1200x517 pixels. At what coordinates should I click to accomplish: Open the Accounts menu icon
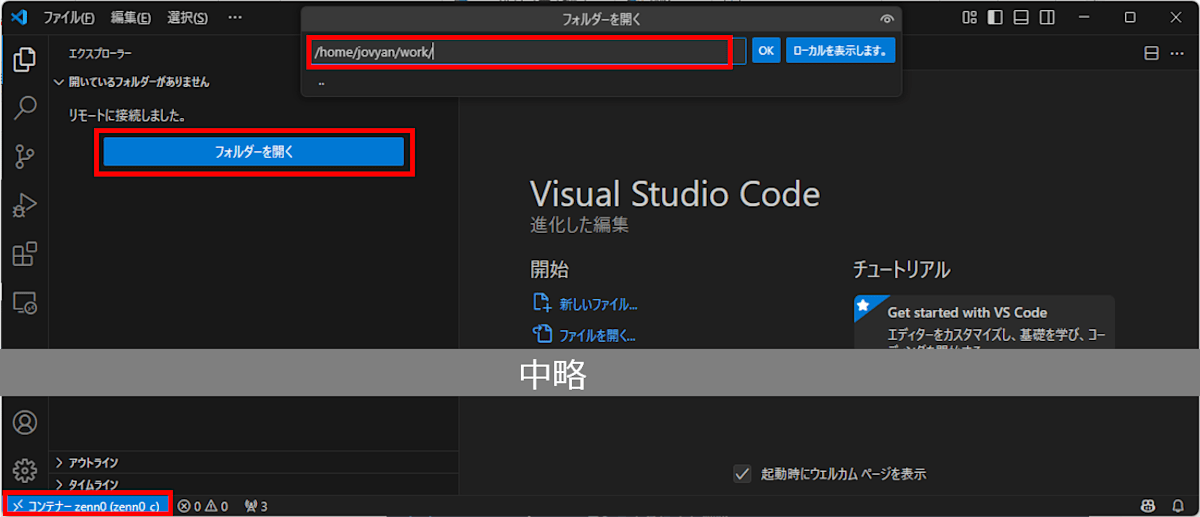(x=24, y=423)
